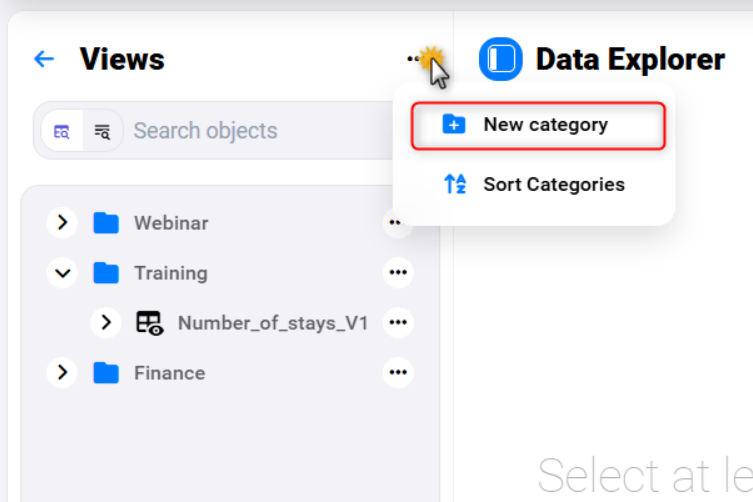753x502 pixels.
Task: Click the New category folder-plus icon
Action: tap(454, 125)
